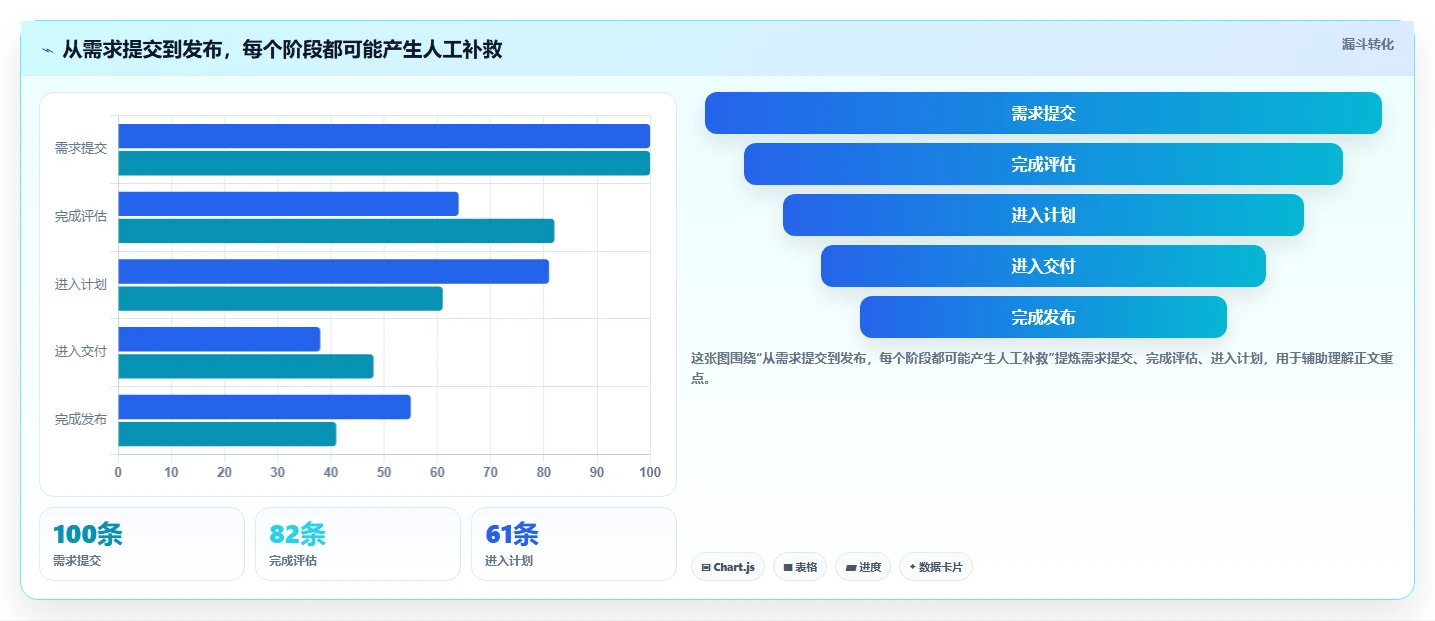This screenshot has width=1435, height=621.
Task: Click the 漏斗转化 label
Action: 1367,44
